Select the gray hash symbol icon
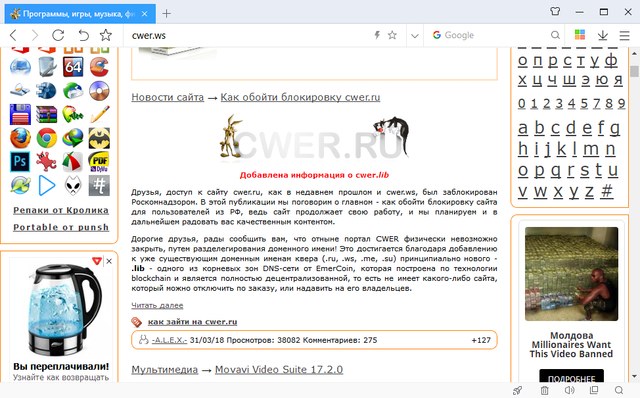This screenshot has height=398, width=640. pyautogui.click(x=99, y=186)
